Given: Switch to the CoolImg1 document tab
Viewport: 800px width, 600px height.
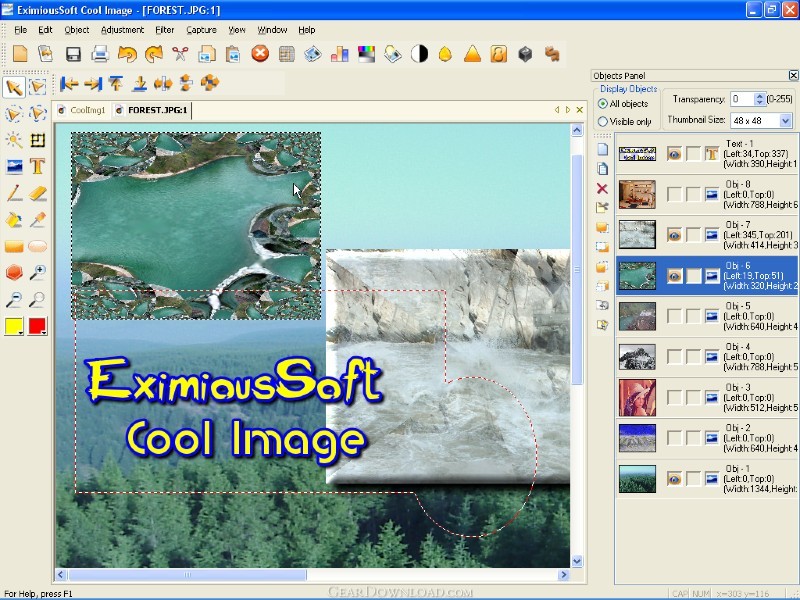Looking at the screenshot, I should click(82, 110).
